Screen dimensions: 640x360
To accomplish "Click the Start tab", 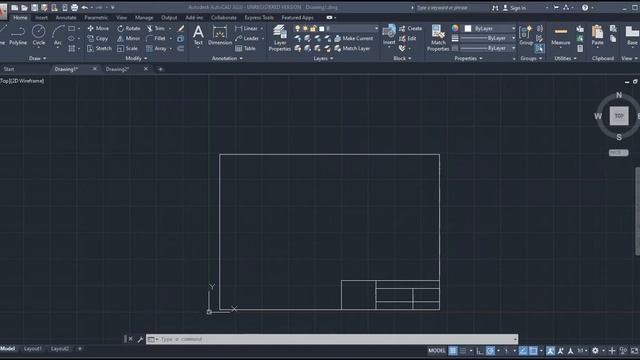I will (x=9, y=69).
